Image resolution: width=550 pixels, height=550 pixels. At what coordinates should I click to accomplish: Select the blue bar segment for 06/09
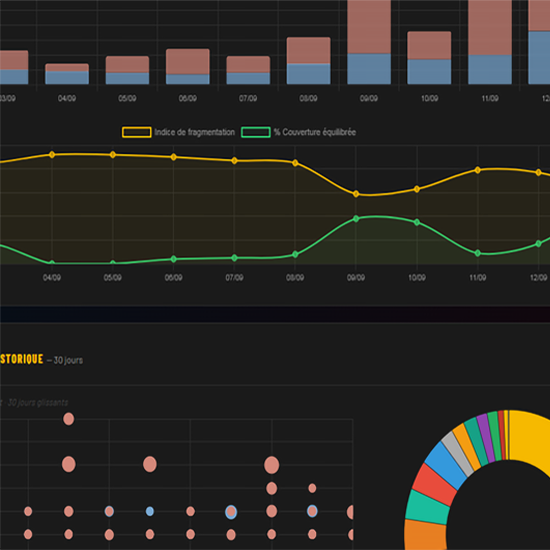pos(188,79)
